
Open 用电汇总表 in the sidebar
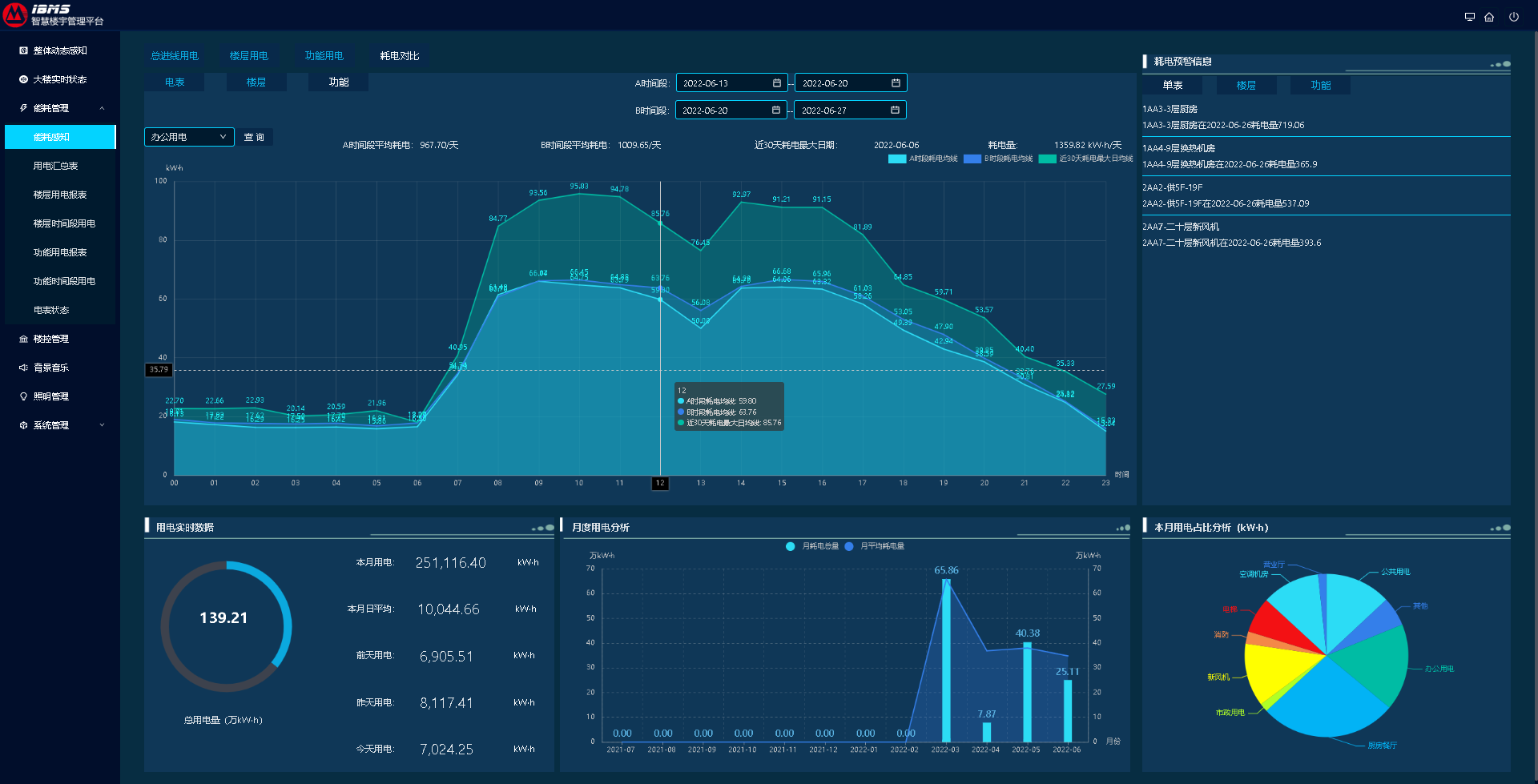click(55, 166)
